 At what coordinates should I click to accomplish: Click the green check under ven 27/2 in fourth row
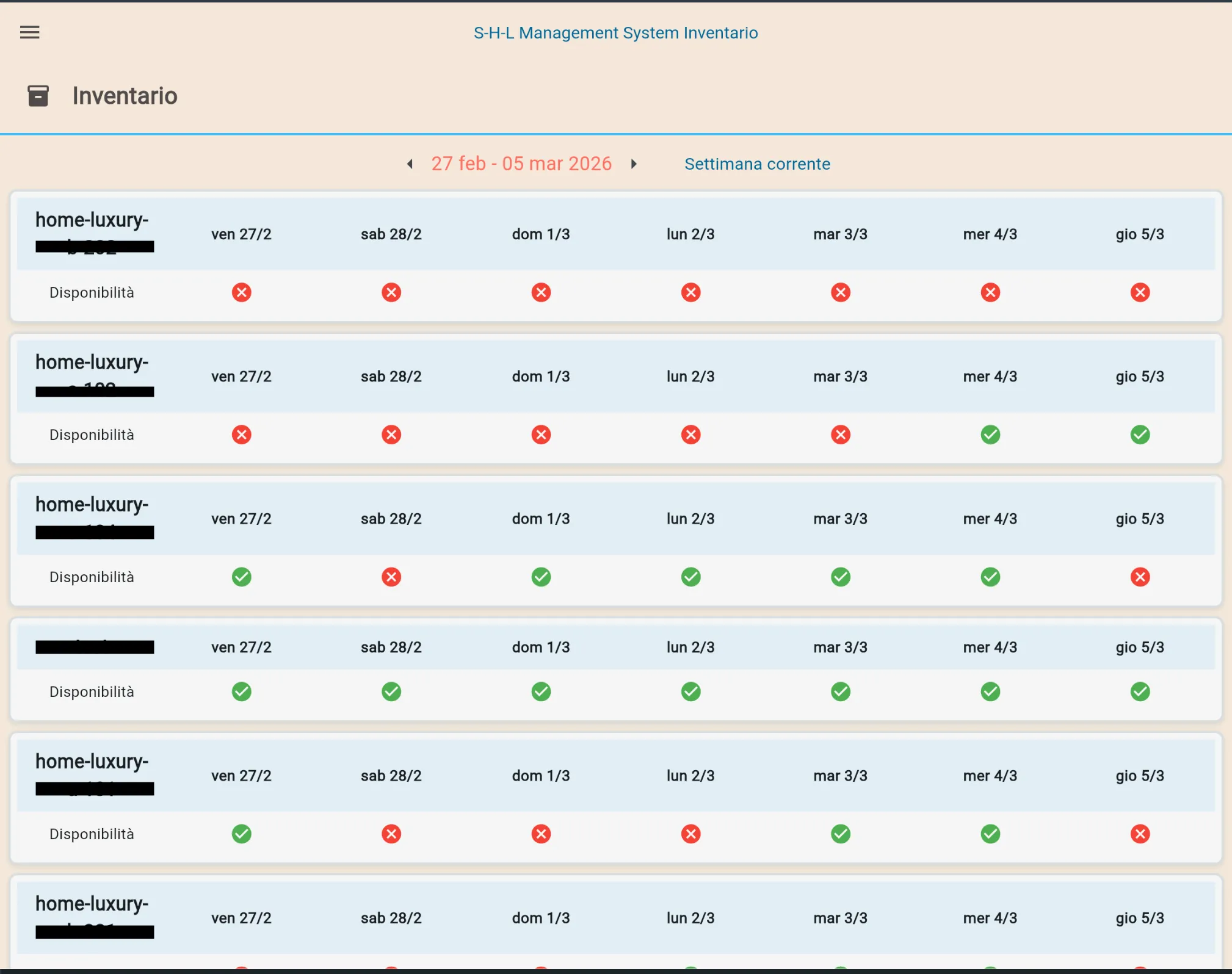click(241, 691)
